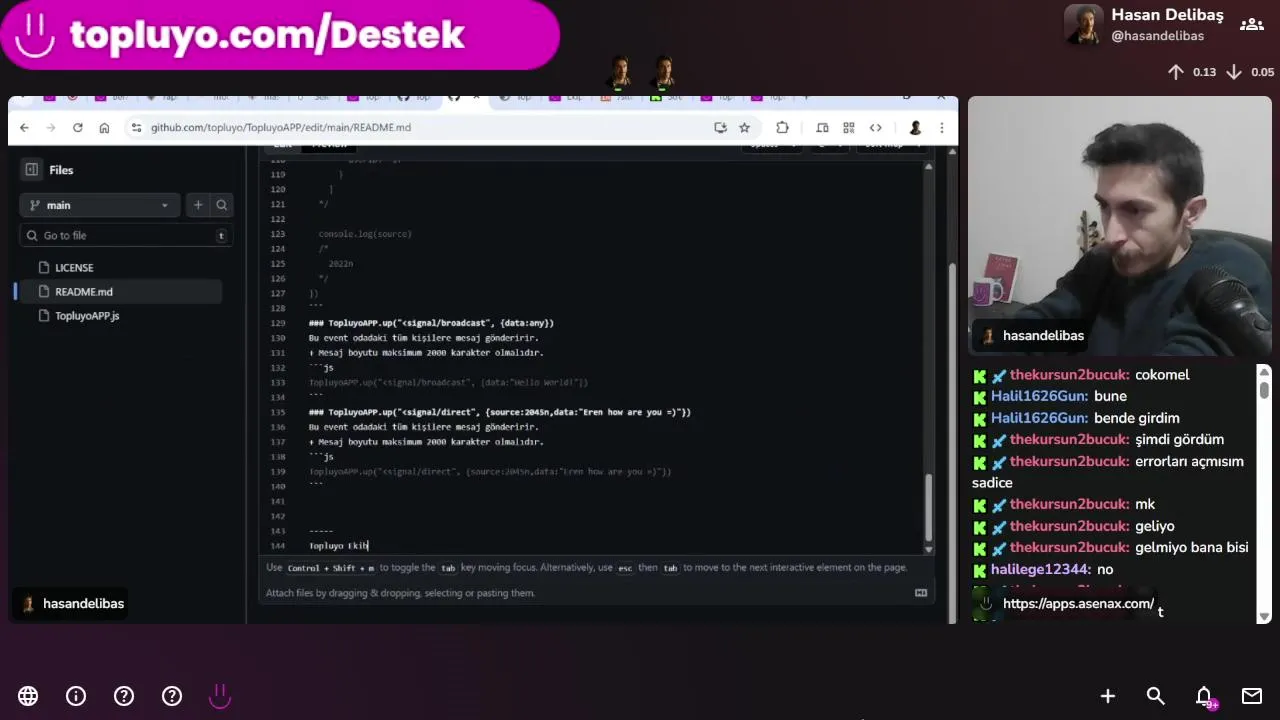Click the QR code extension icon

(848, 127)
